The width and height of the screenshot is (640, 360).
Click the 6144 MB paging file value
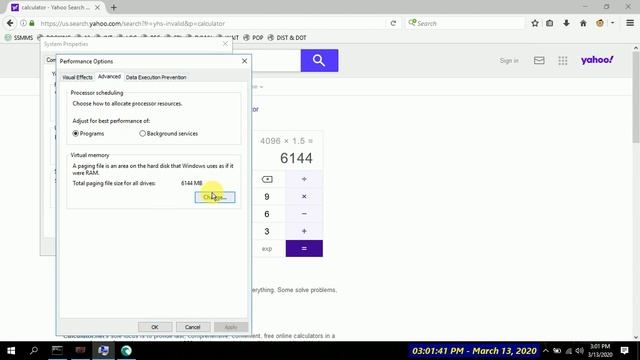click(x=191, y=183)
